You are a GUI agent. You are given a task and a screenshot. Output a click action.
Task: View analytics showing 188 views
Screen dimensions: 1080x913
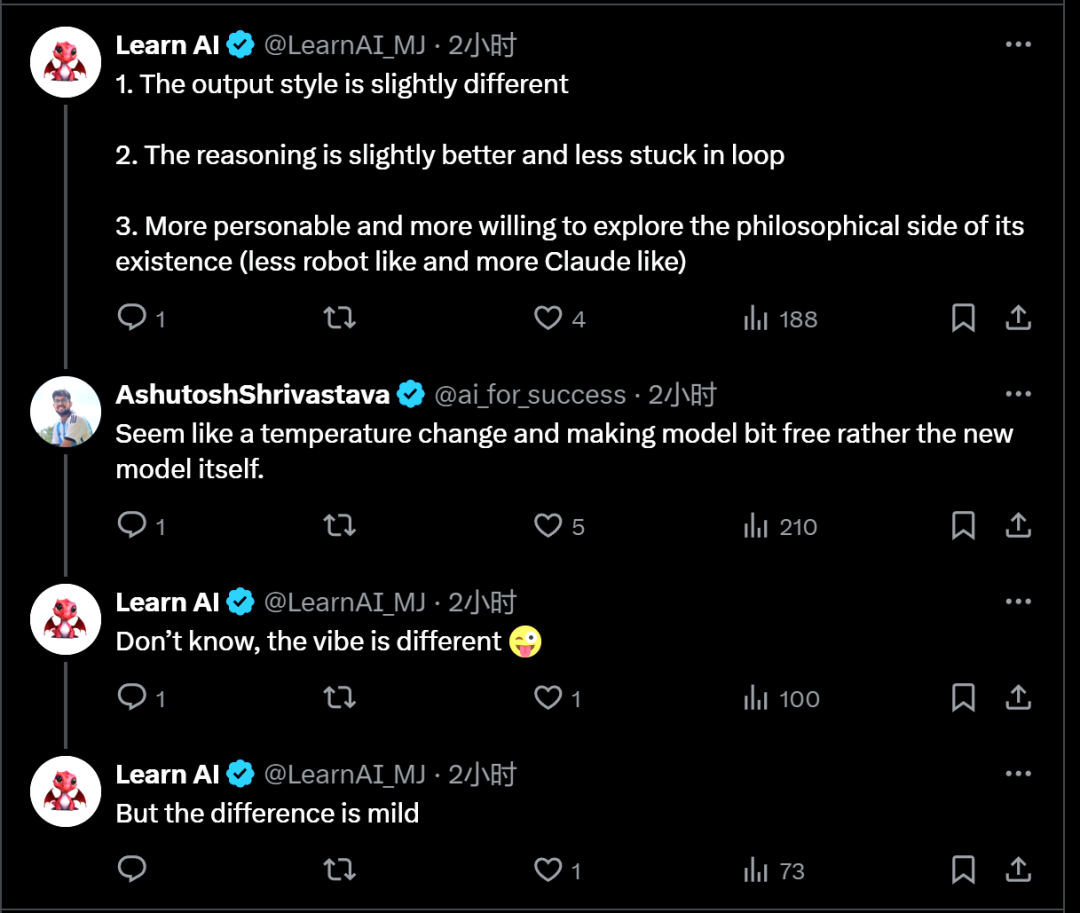(780, 319)
